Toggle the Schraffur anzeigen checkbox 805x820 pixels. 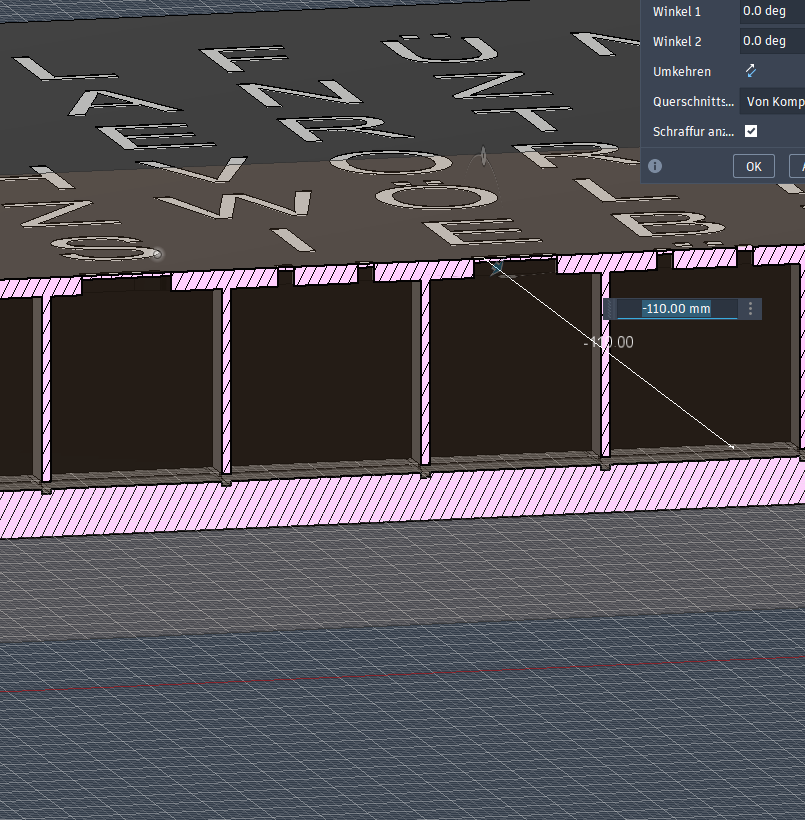tap(751, 131)
